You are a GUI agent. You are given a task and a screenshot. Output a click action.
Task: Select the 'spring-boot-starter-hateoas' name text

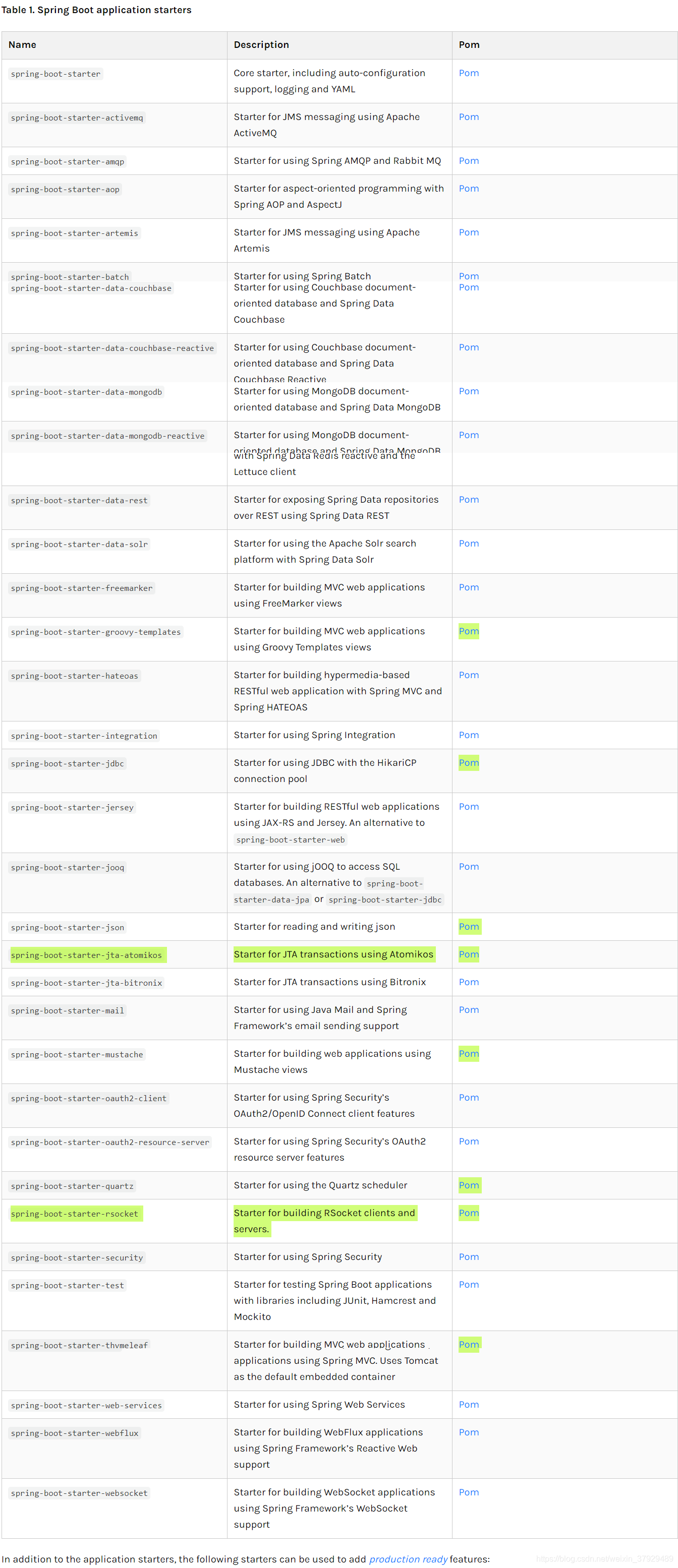[74, 676]
